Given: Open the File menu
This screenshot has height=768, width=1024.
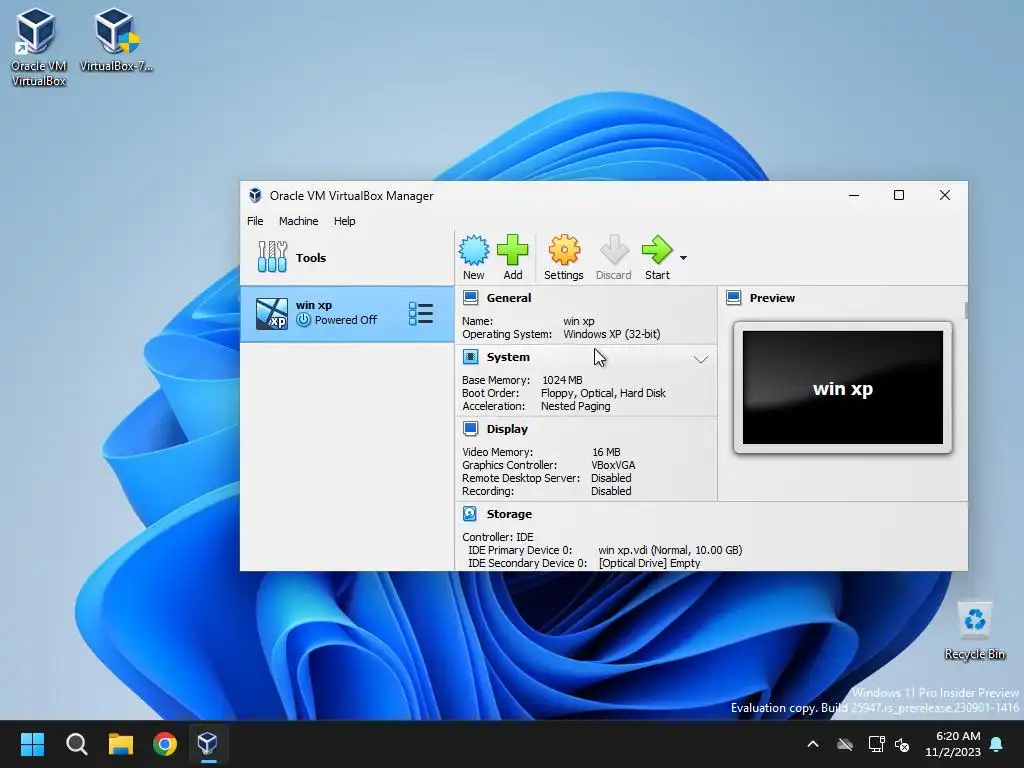Looking at the screenshot, I should tap(255, 221).
